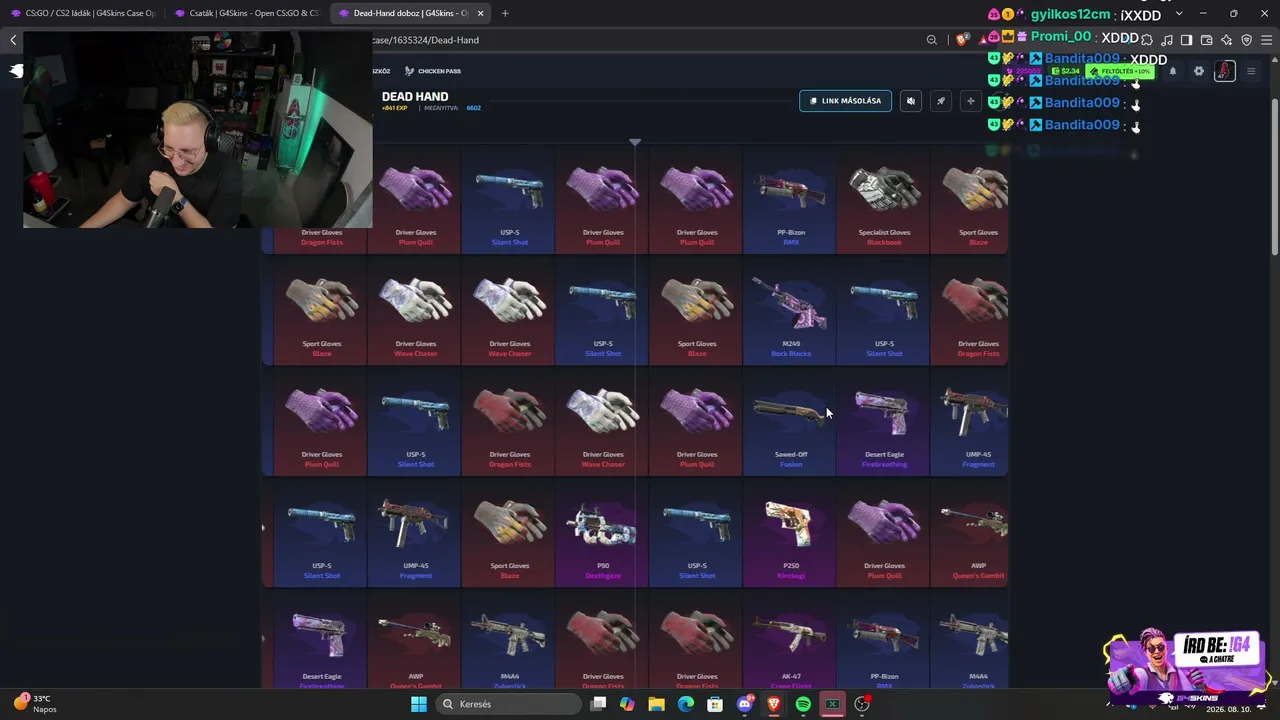The width and height of the screenshot is (1280, 720).
Task: Click the plus icon beside the rocket
Action: 970,101
